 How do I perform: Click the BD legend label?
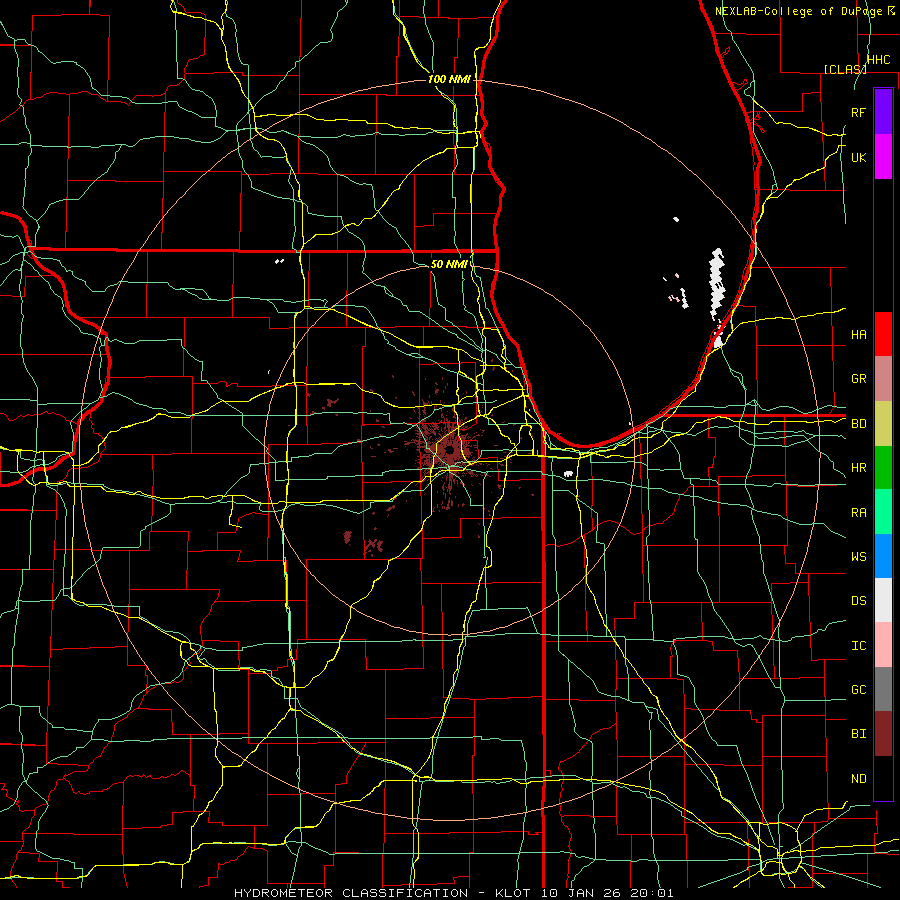858,424
